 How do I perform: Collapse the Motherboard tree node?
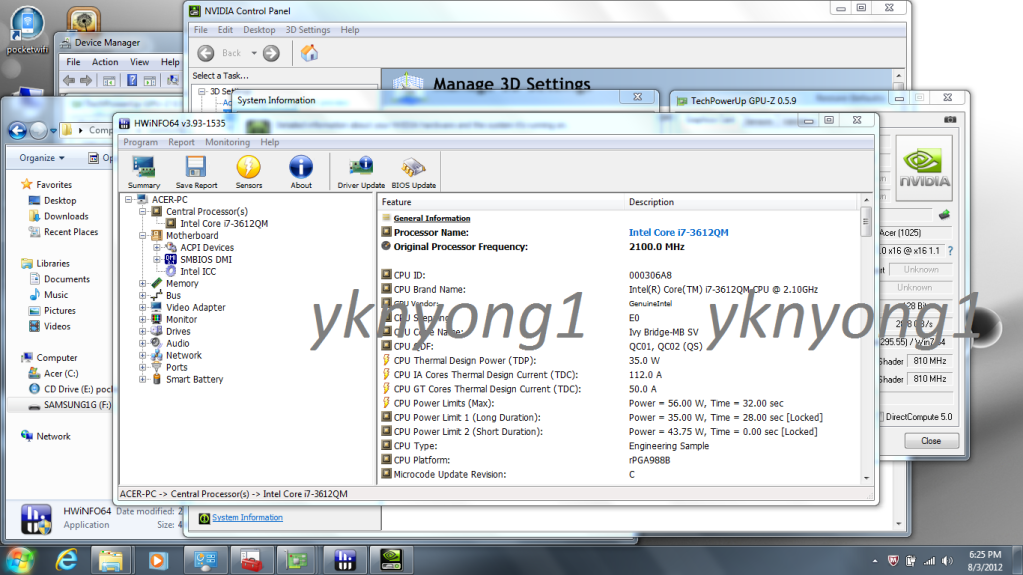coord(142,236)
